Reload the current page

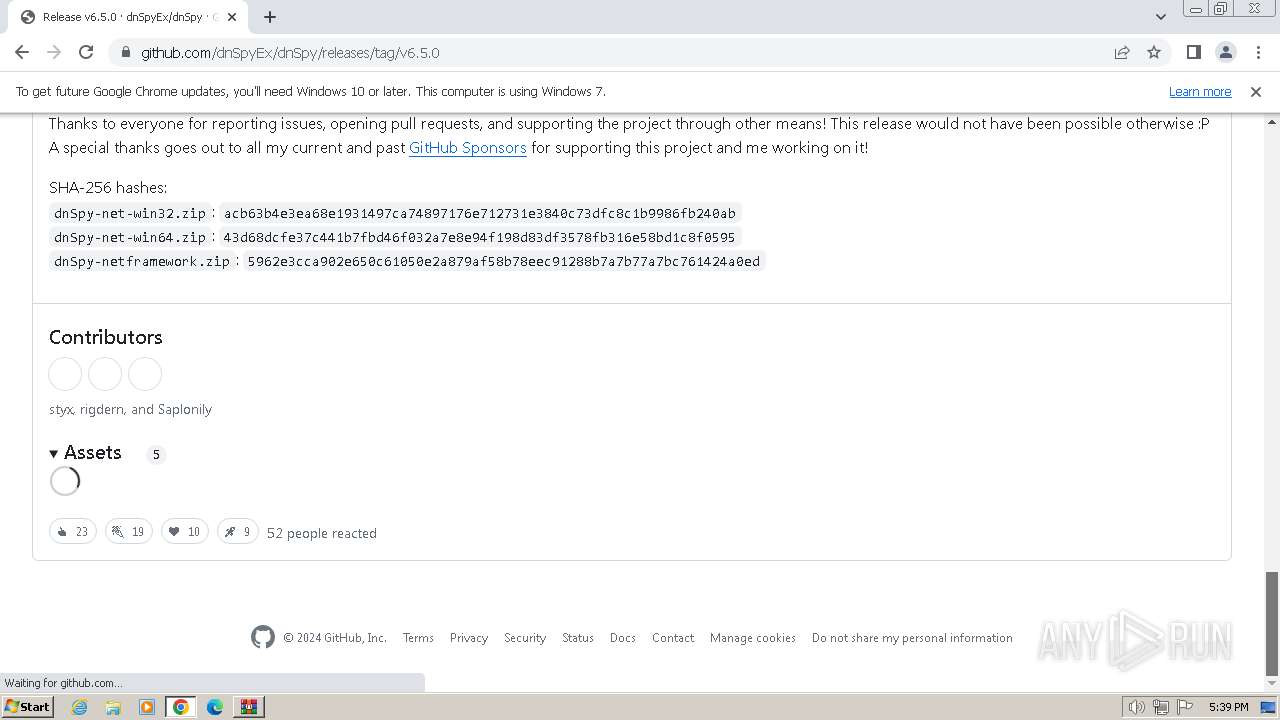point(86,52)
